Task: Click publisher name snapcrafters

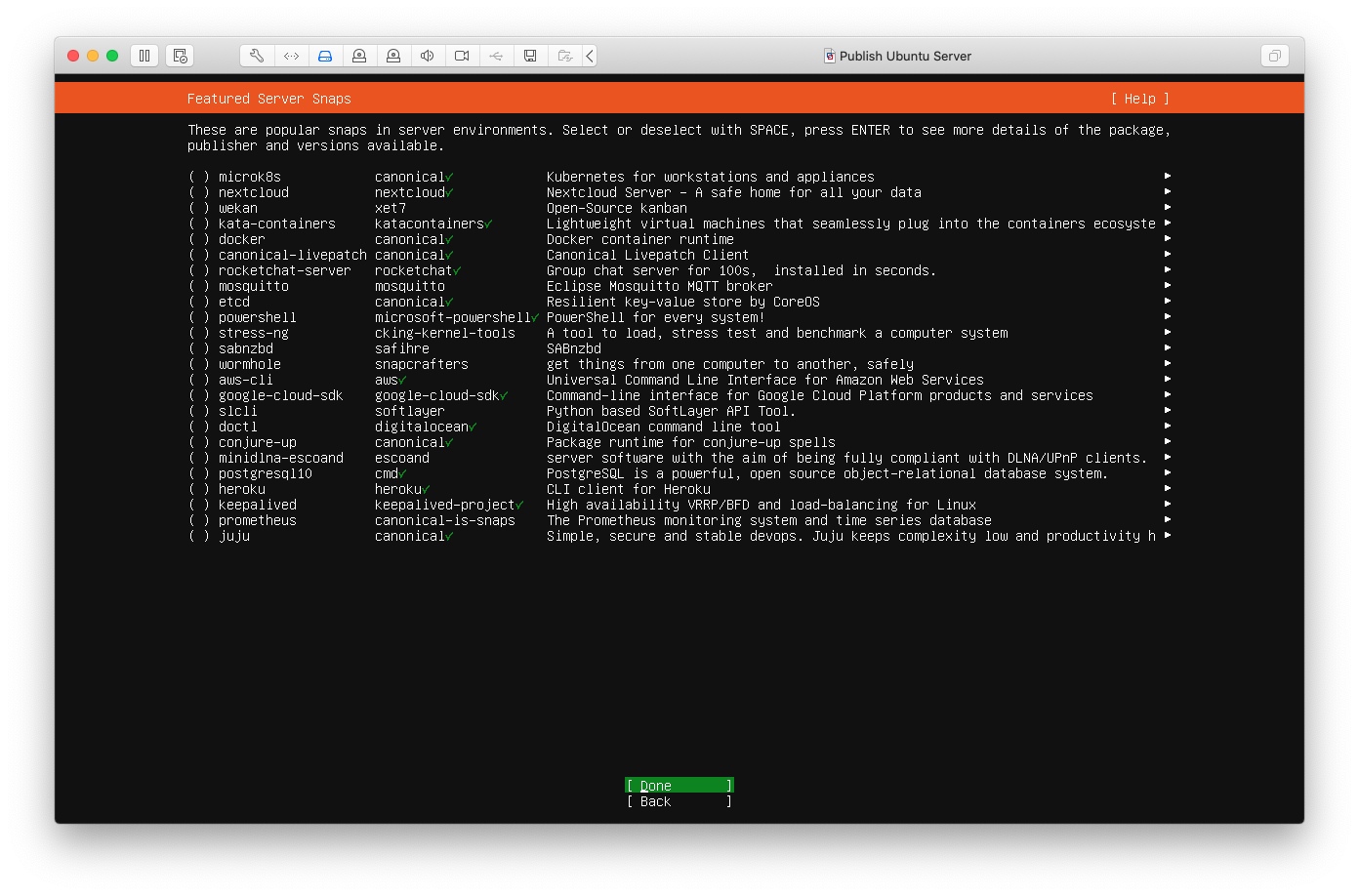Action: [422, 364]
